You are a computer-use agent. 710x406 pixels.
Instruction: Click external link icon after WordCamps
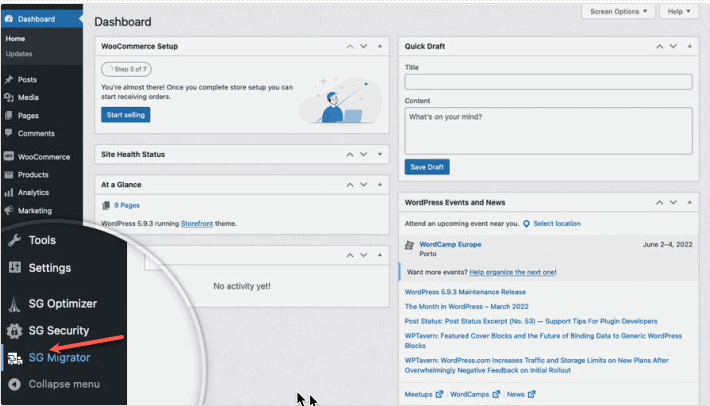pyautogui.click(x=496, y=394)
